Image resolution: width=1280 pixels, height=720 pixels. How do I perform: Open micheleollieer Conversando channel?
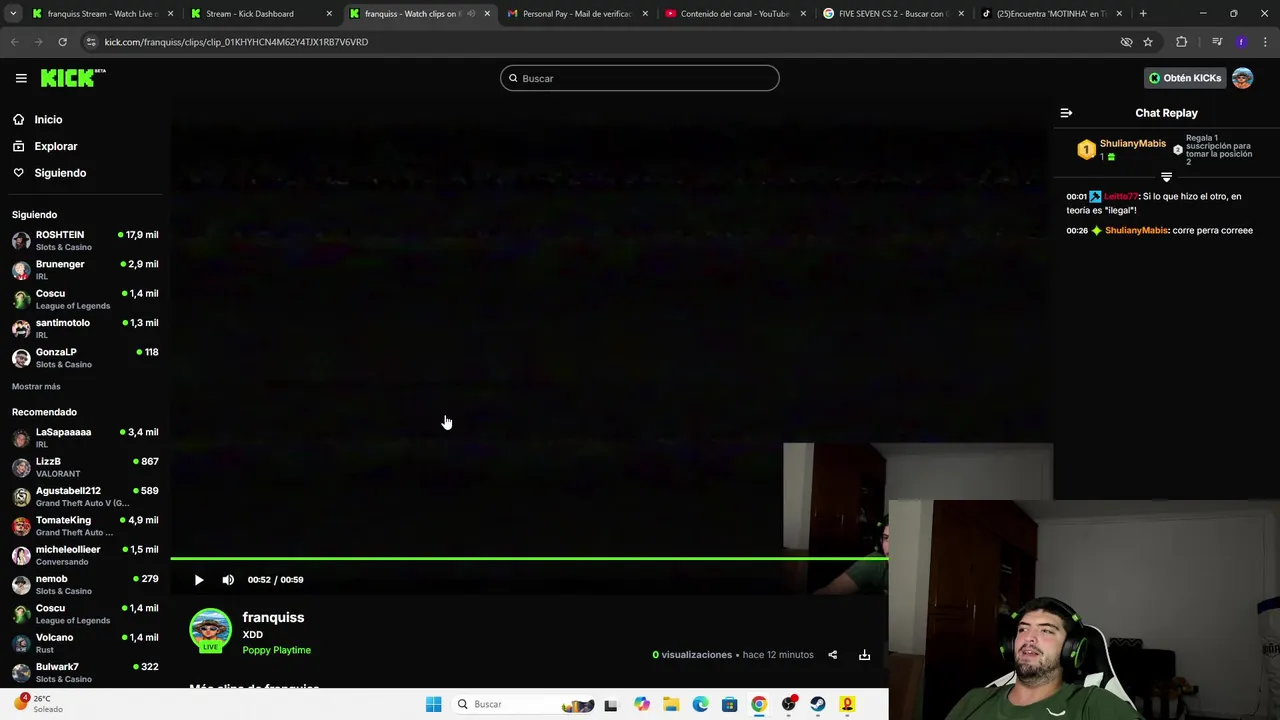click(85, 555)
